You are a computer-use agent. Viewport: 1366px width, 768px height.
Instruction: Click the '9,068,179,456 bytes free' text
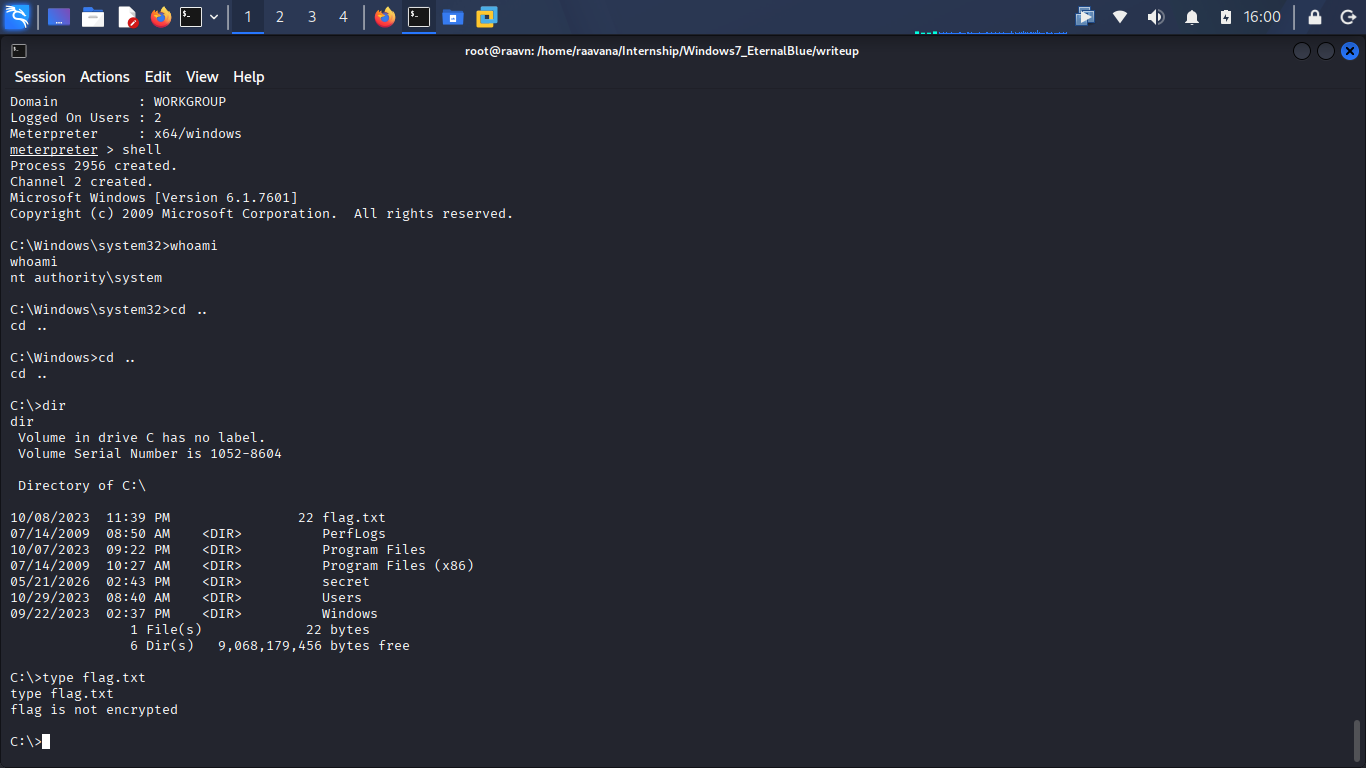coord(314,646)
